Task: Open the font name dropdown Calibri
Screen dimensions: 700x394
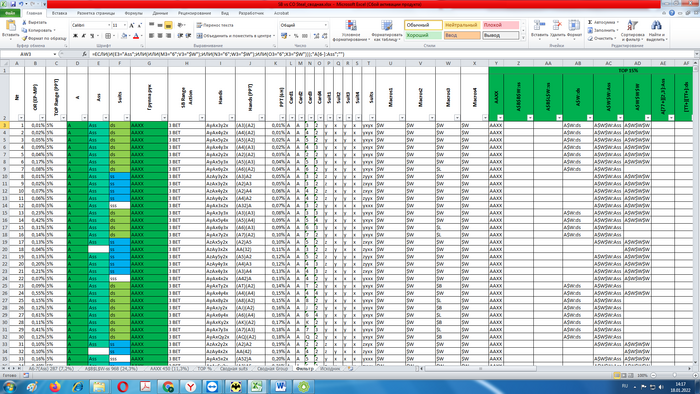Action: click(91, 25)
